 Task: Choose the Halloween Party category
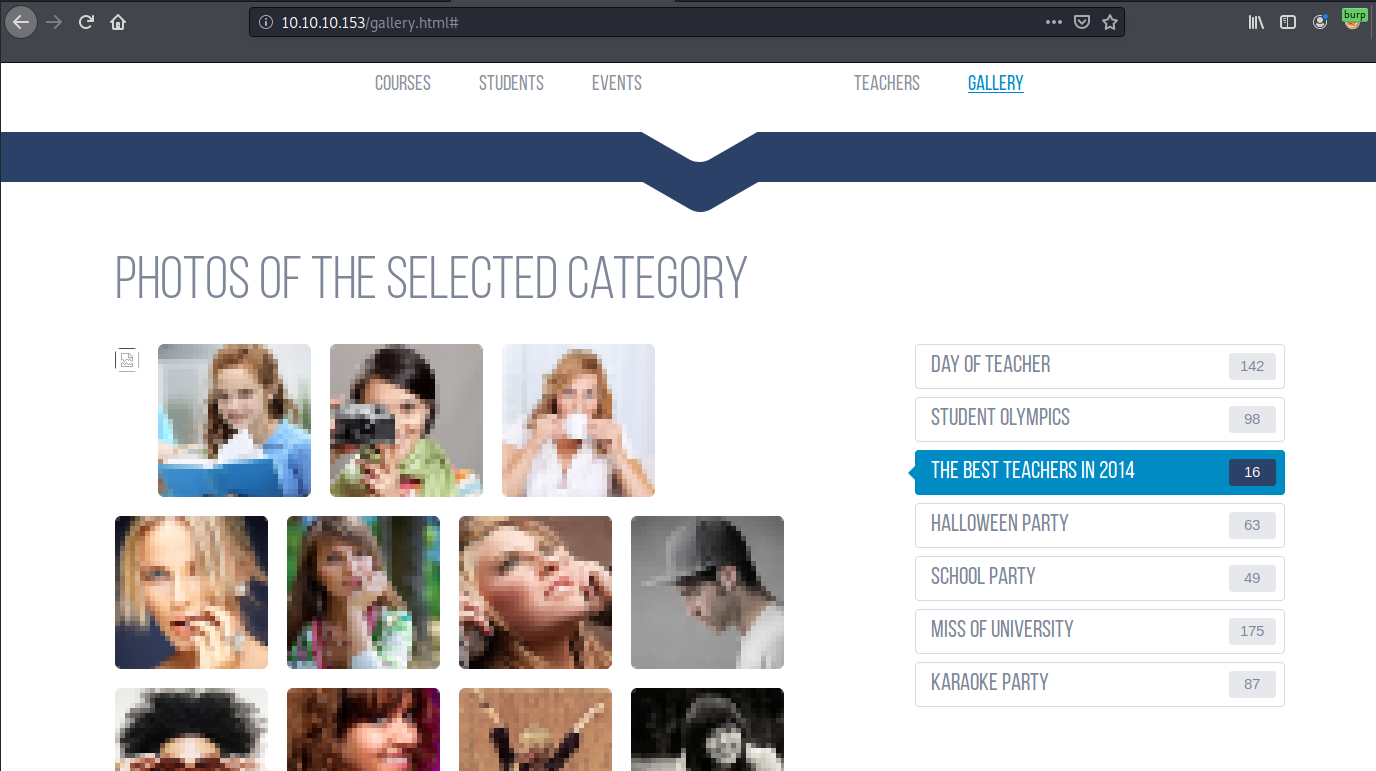click(1100, 525)
